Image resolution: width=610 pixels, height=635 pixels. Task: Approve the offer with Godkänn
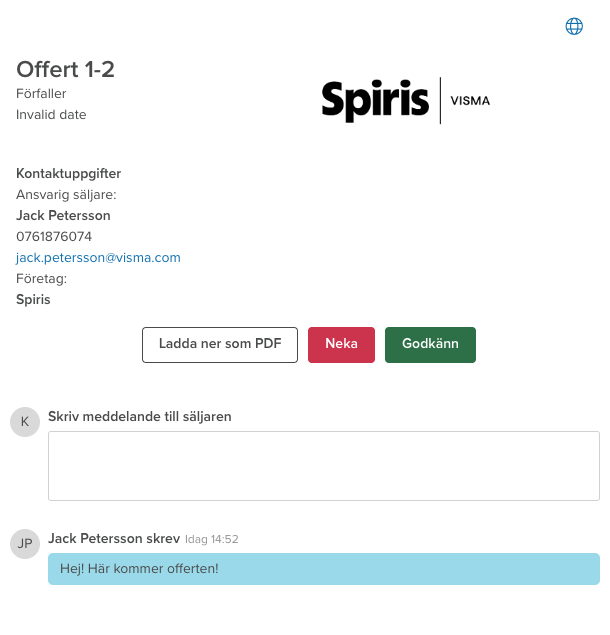pyautogui.click(x=430, y=344)
